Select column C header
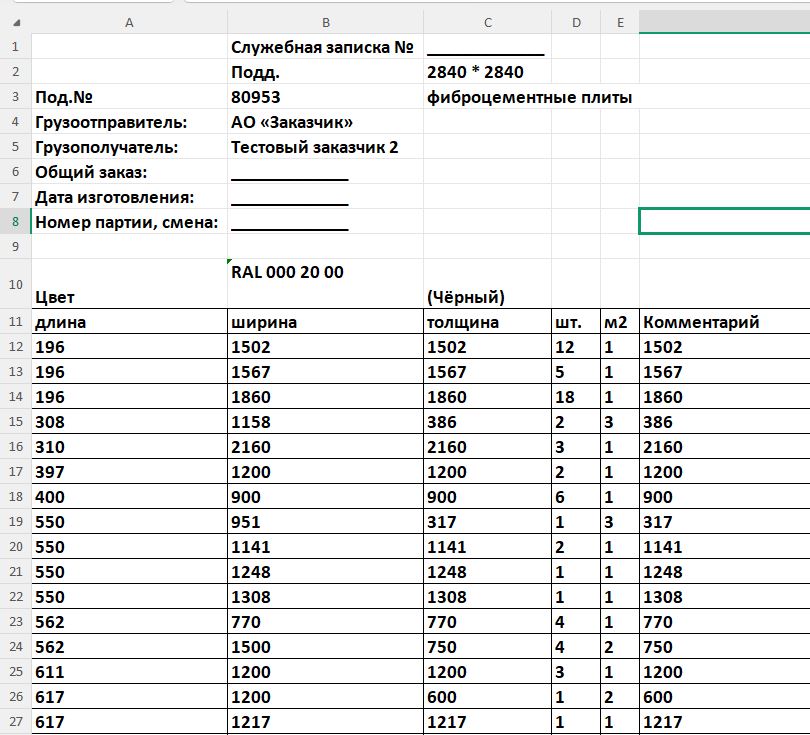The height and width of the screenshot is (735, 810). tap(488, 23)
